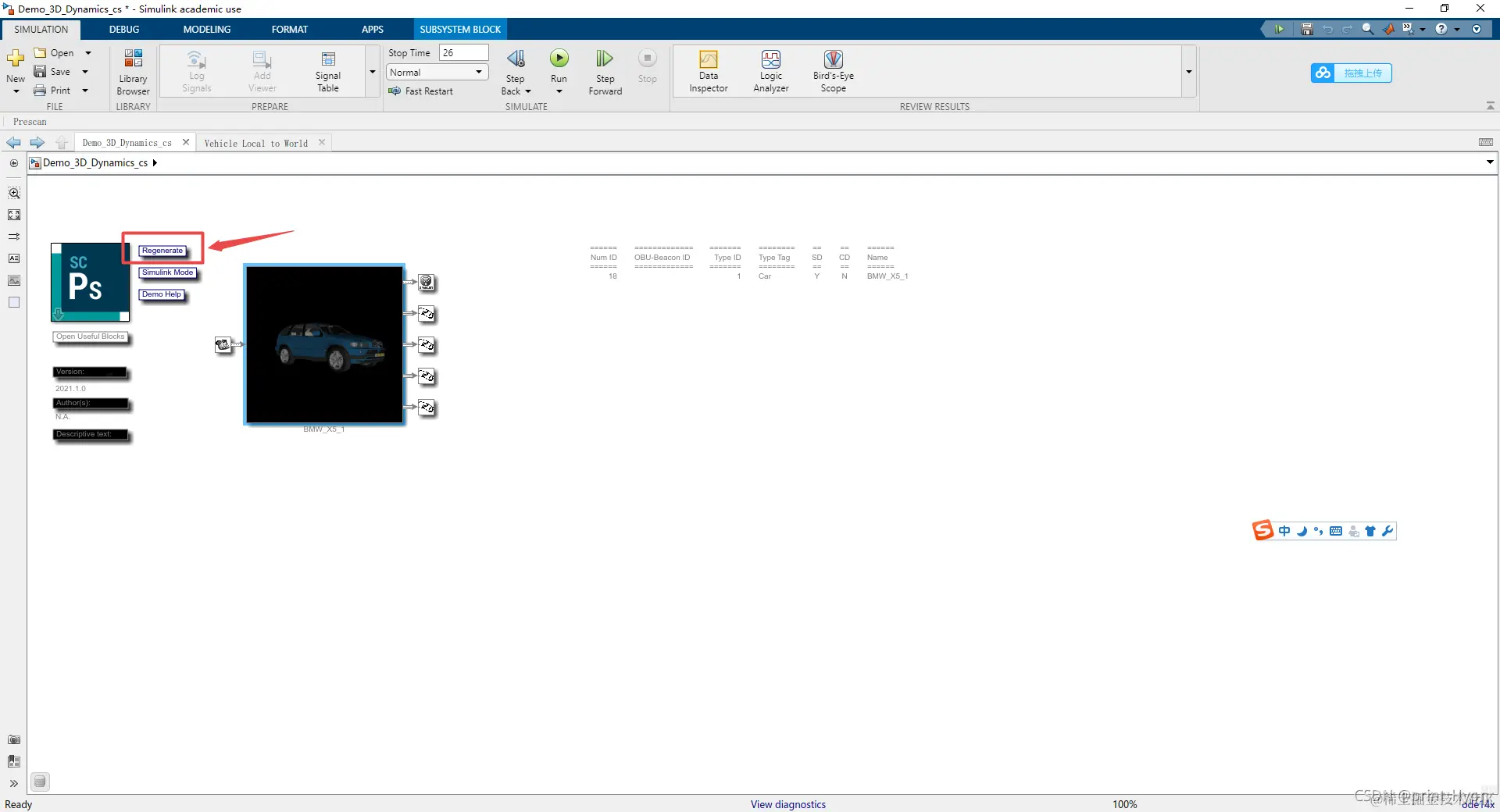Open the Run options dropdown arrow

click(x=559, y=91)
